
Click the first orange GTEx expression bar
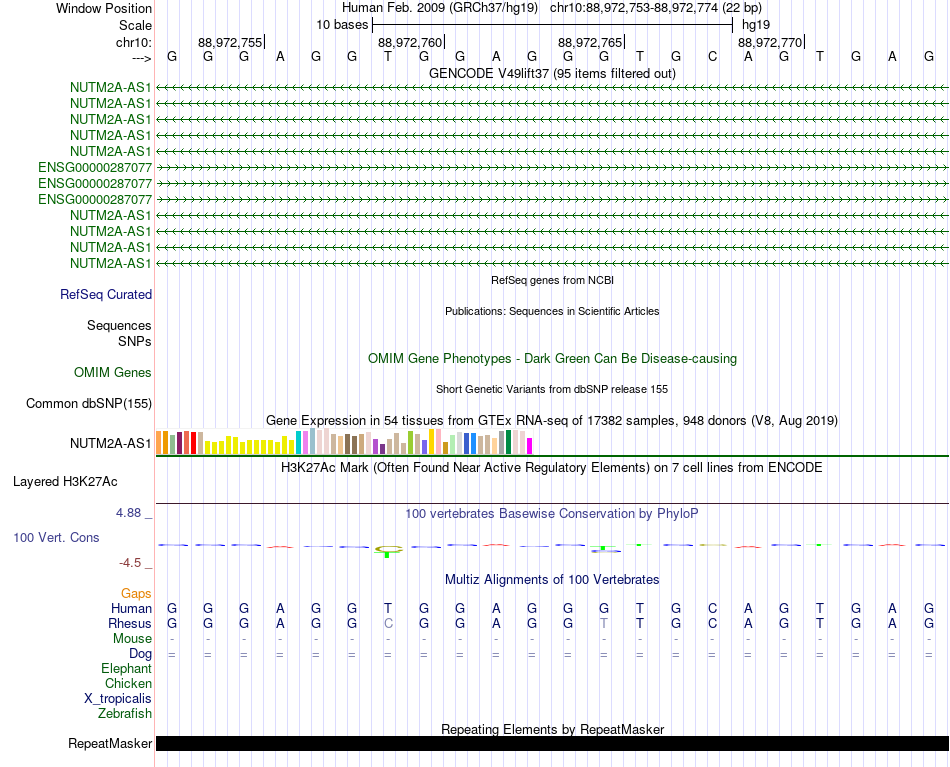tap(159, 442)
